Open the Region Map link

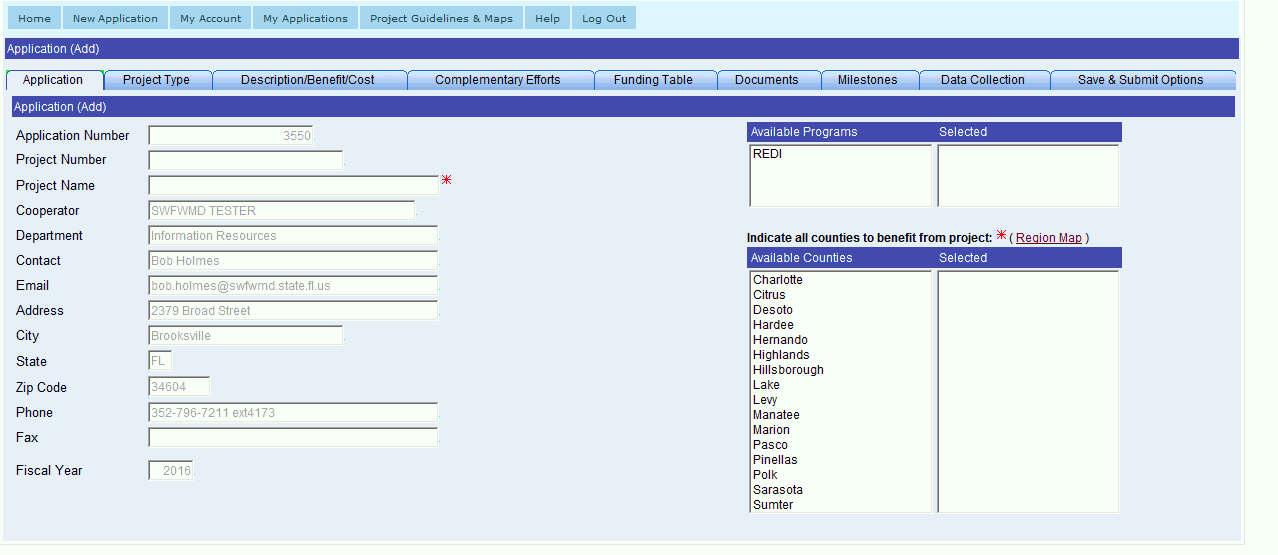click(x=1048, y=238)
